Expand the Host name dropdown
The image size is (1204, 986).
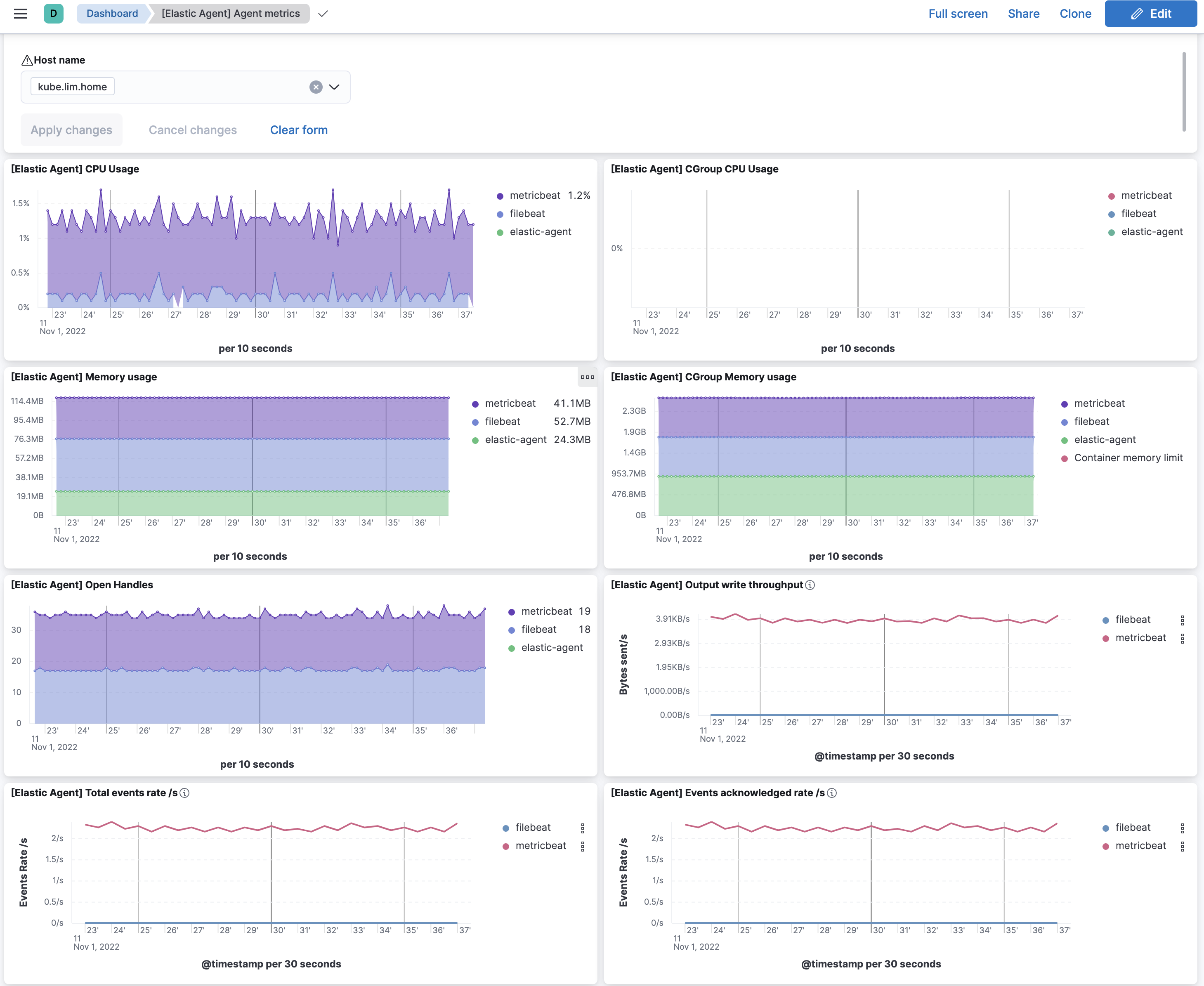click(335, 87)
